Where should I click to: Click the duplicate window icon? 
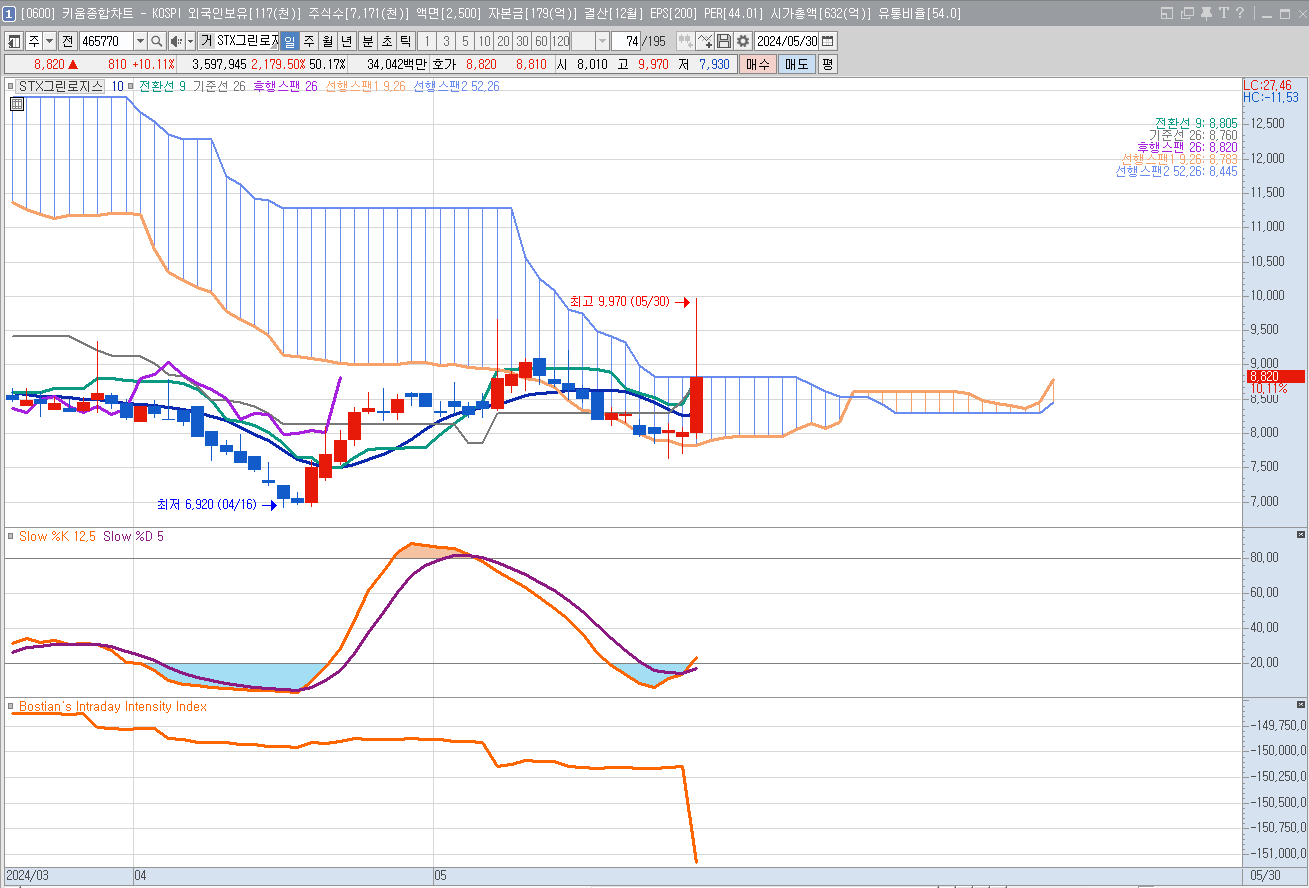click(1187, 13)
